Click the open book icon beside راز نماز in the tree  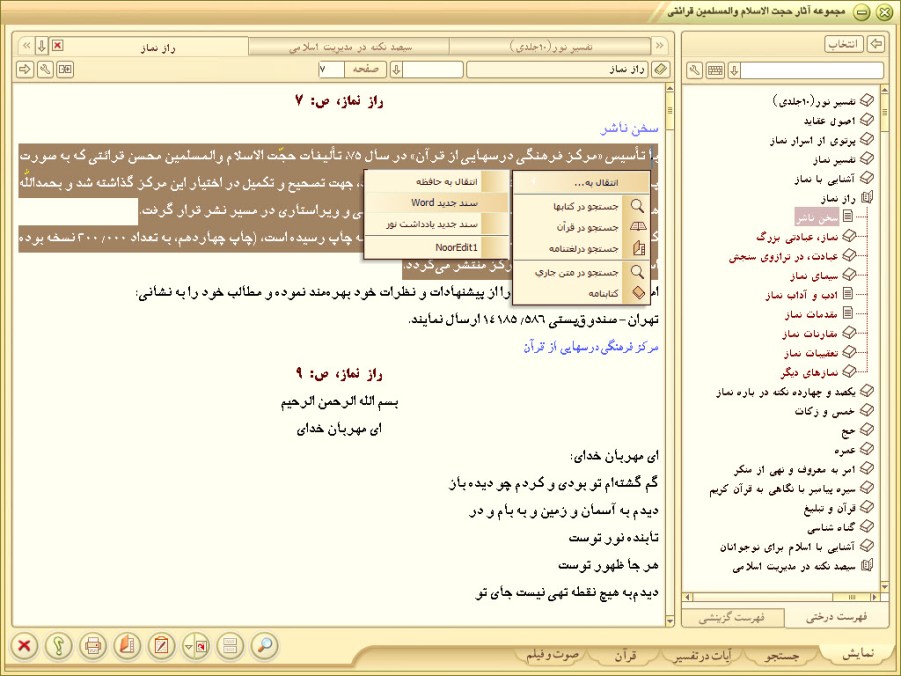867,197
